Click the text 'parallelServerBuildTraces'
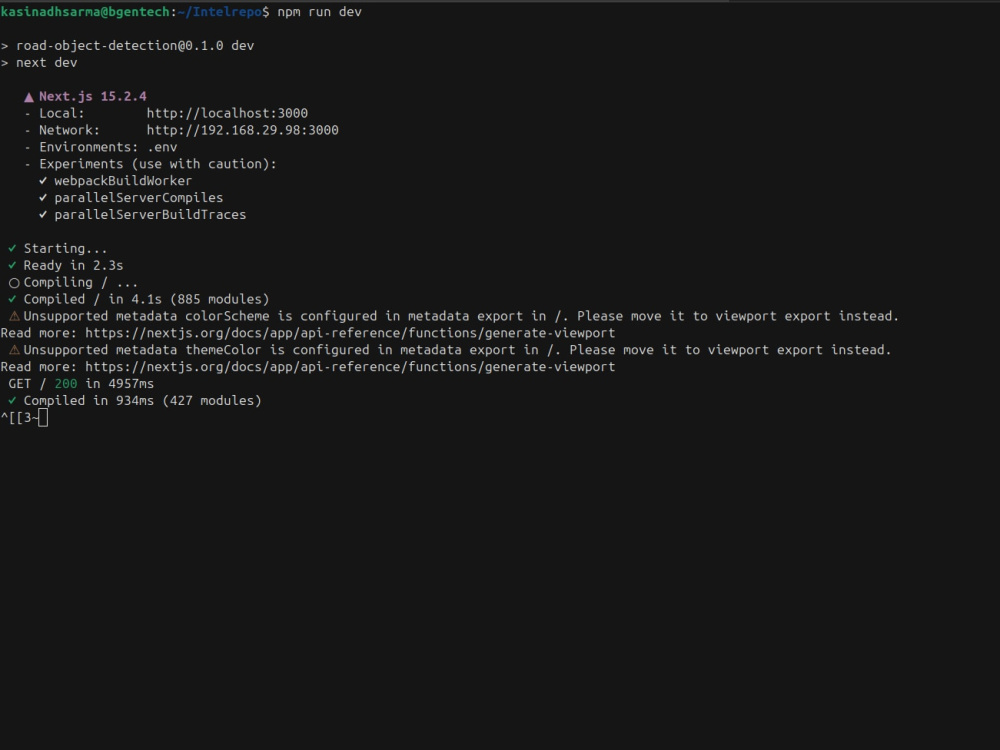The image size is (1000, 750). (x=150, y=215)
